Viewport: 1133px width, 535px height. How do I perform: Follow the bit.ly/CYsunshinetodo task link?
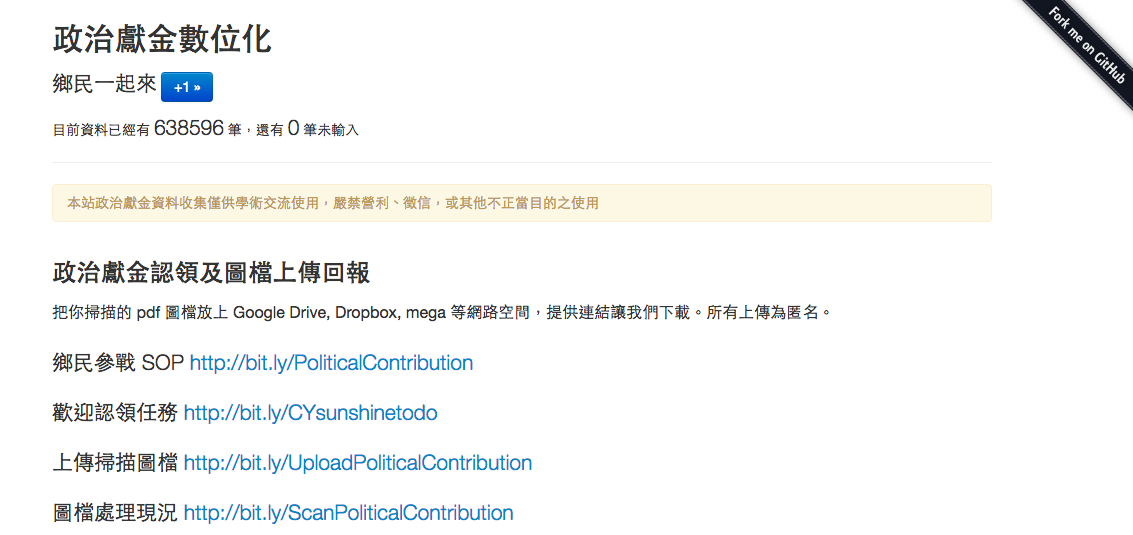point(310,413)
